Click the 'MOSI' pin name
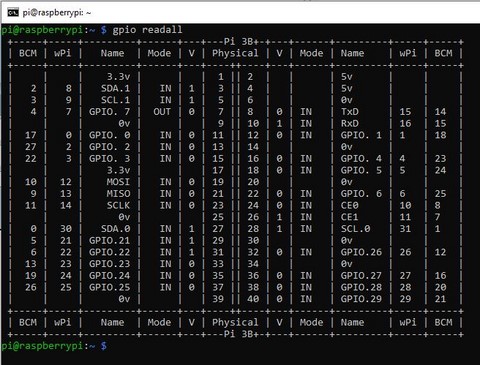The image size is (480, 365). 118,182
